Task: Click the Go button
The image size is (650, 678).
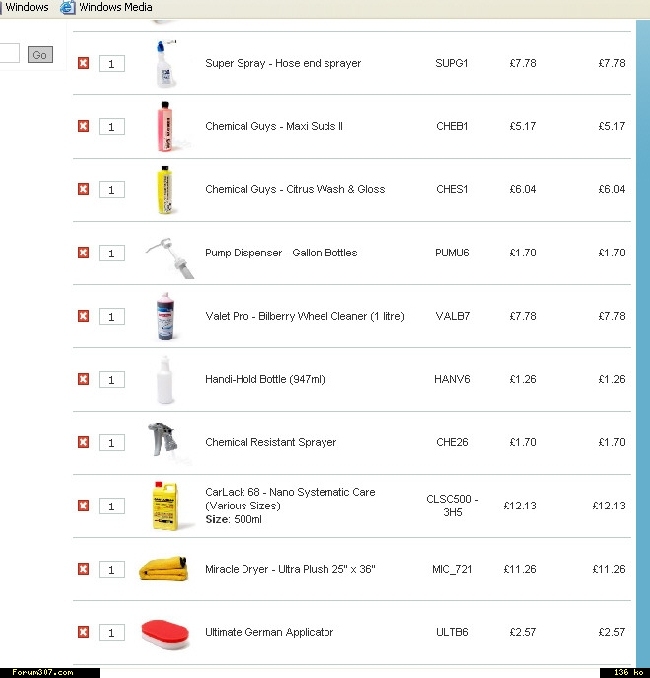Action: pos(40,54)
